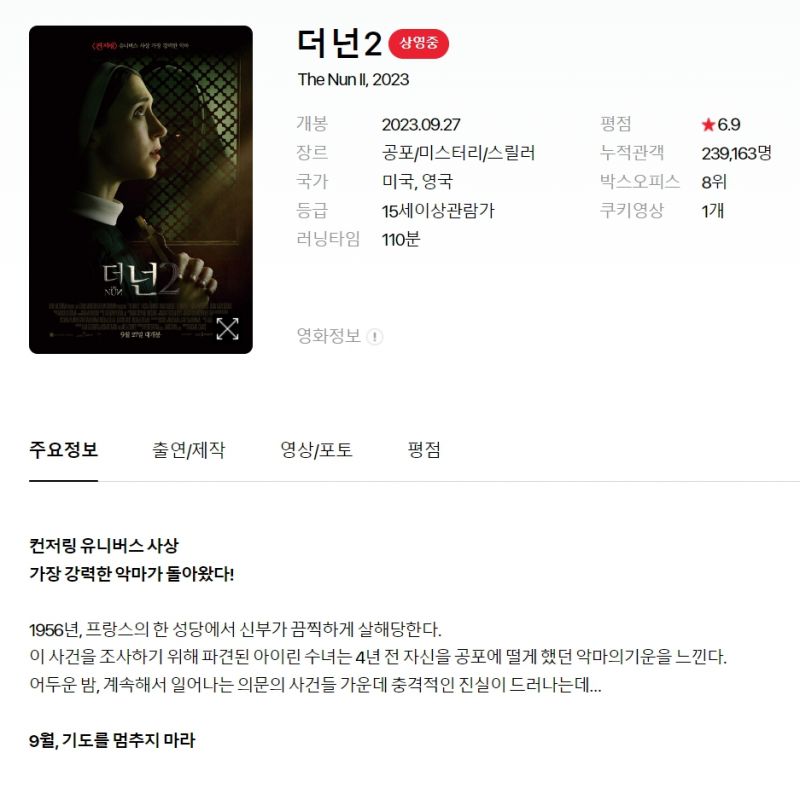Screen dimensions: 800x788
Task: Select the 평점 tab
Action: [424, 450]
